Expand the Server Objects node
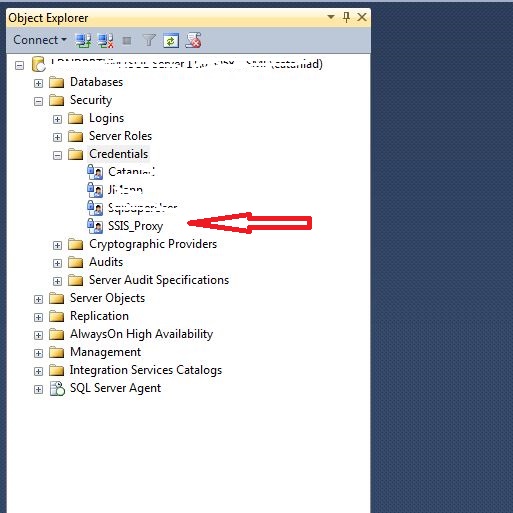The image size is (513, 513). point(38,299)
